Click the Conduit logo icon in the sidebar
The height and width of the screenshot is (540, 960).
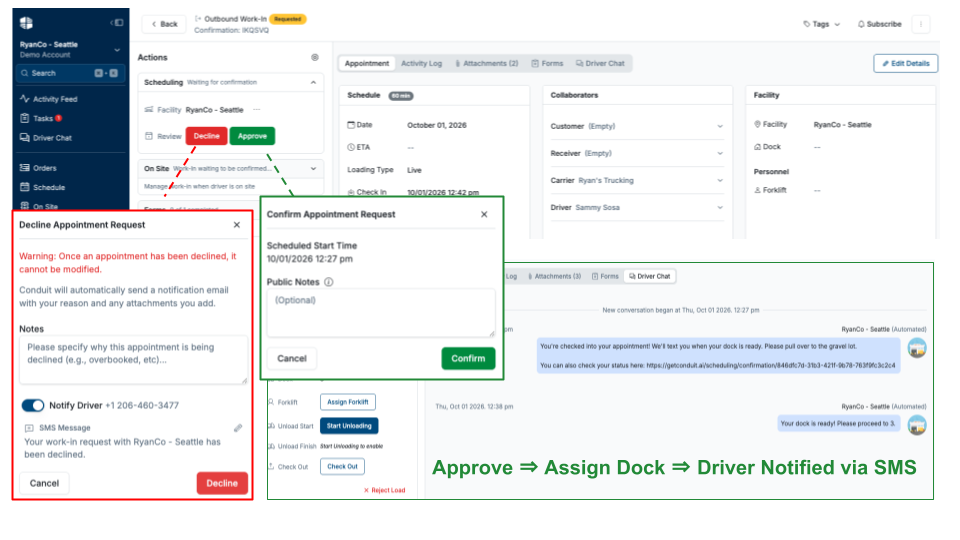pyautogui.click(x=26, y=23)
